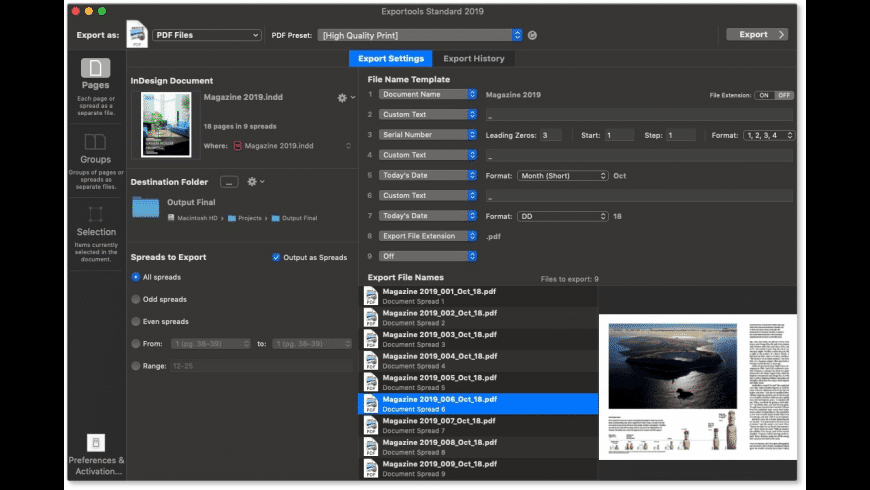
Task: Select the From page range radio button
Action: pyautogui.click(x=135, y=343)
